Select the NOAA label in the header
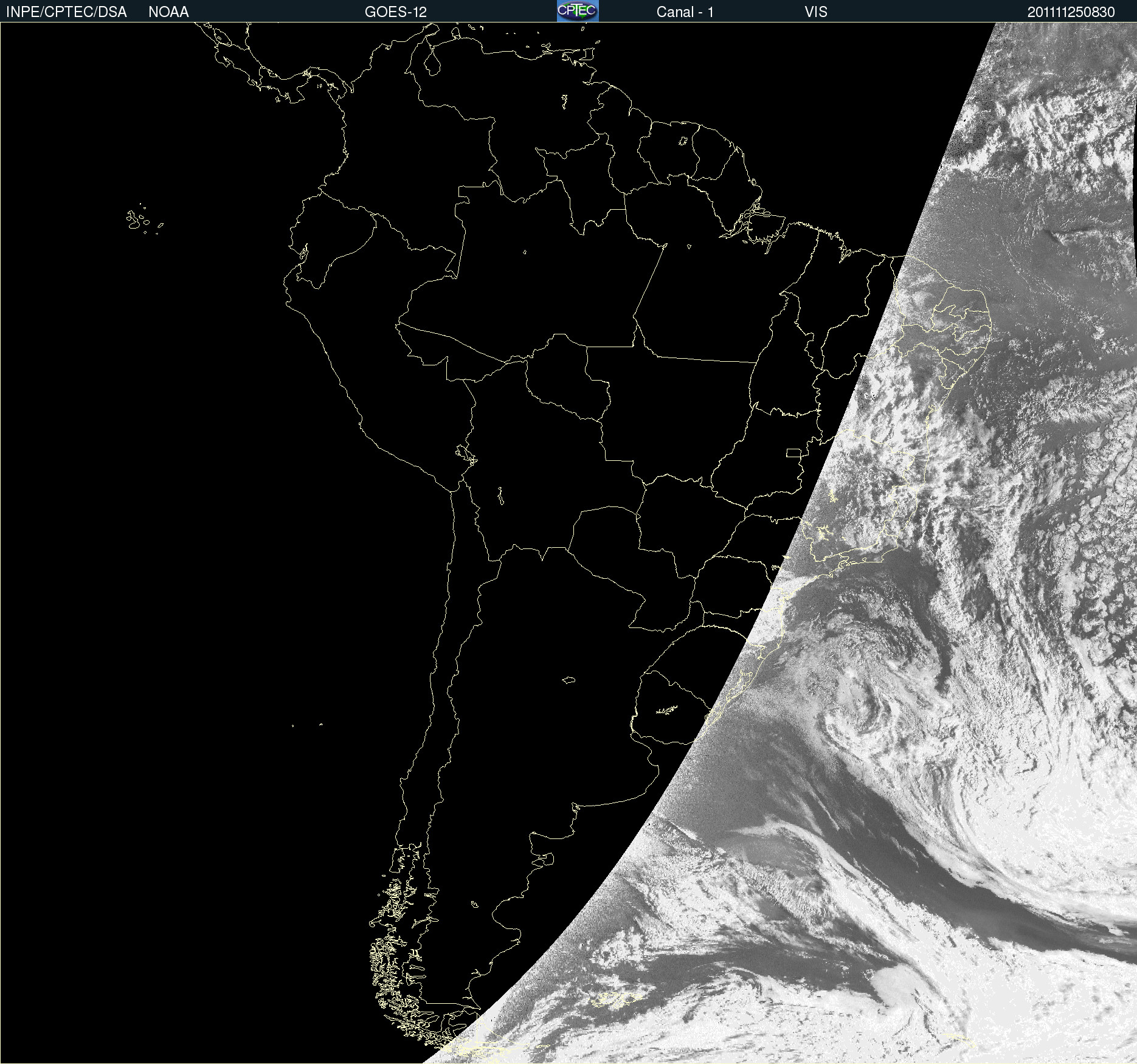Viewport: 1137px width, 1064px height. [x=168, y=12]
